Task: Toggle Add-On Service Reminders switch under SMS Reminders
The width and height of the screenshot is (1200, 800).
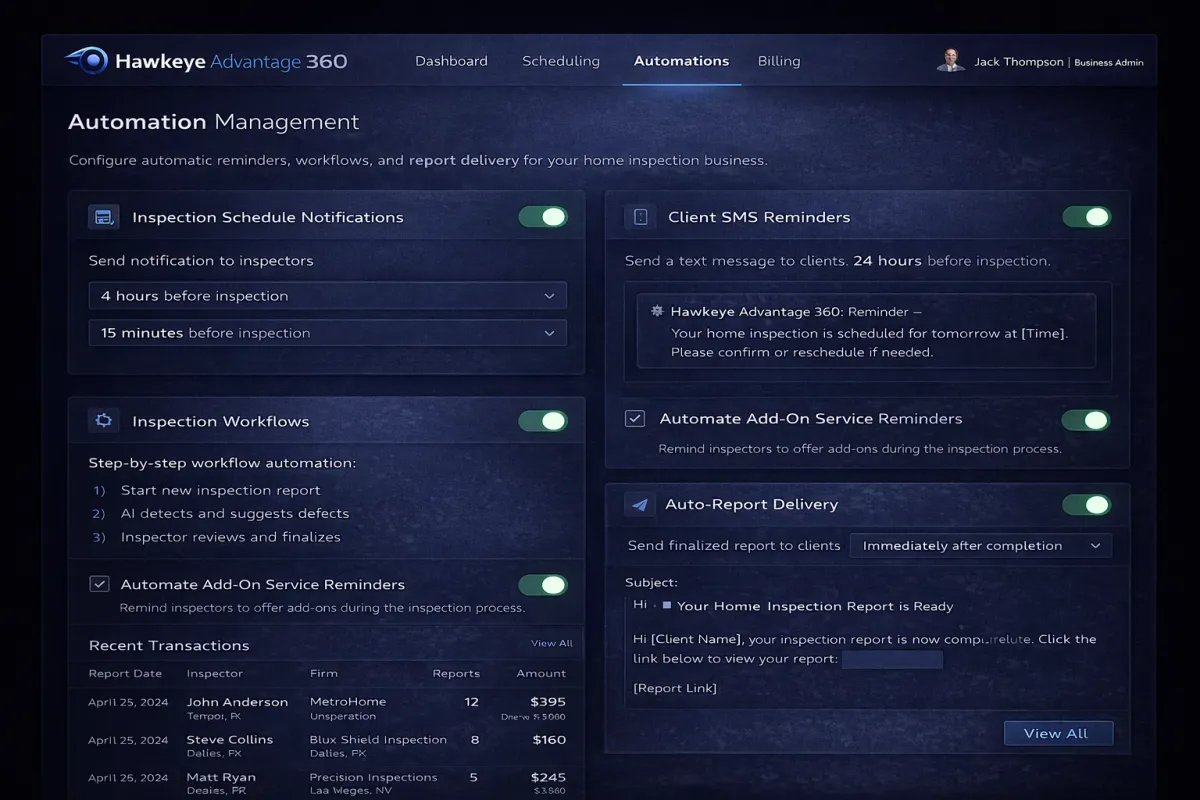Action: coord(1086,420)
